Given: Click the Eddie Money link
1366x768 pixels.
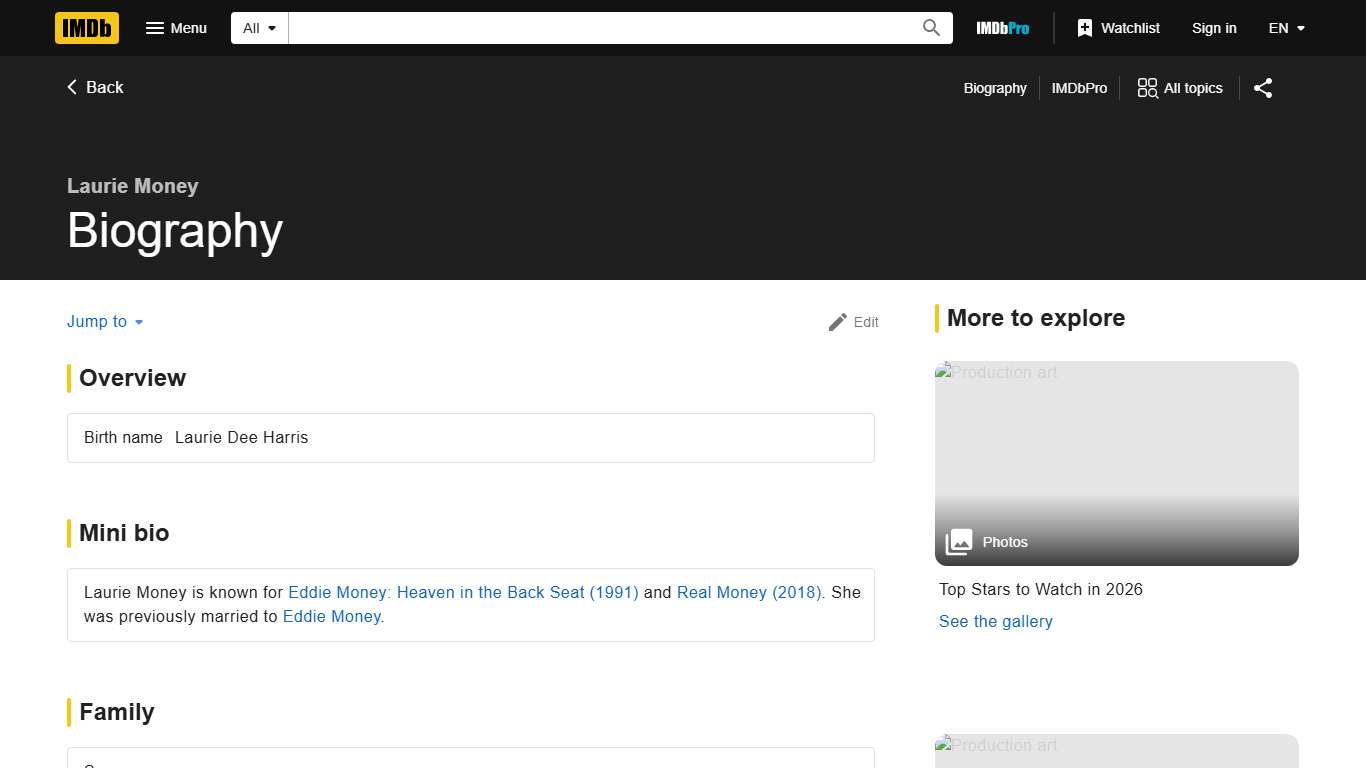Looking at the screenshot, I should pyautogui.click(x=331, y=616).
